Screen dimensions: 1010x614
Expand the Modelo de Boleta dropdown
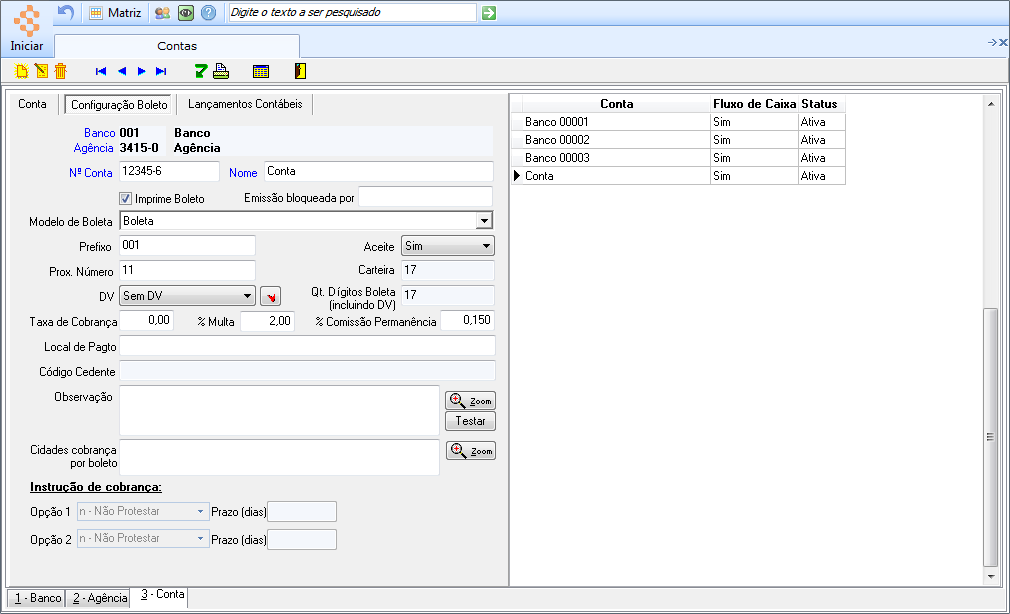pyautogui.click(x=484, y=221)
